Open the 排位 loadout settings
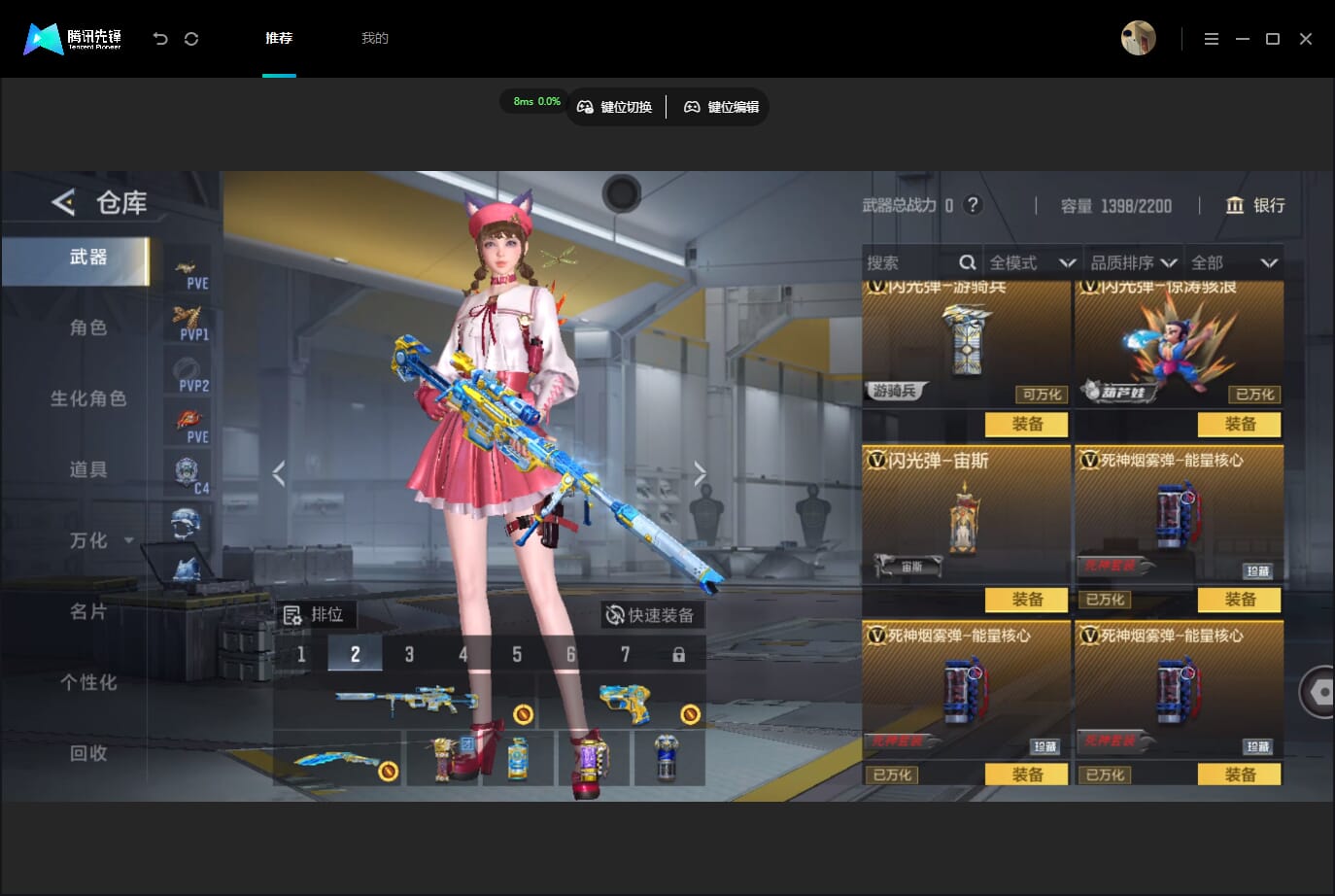Screen dimensions: 1335x896 pyautogui.click(x=314, y=614)
